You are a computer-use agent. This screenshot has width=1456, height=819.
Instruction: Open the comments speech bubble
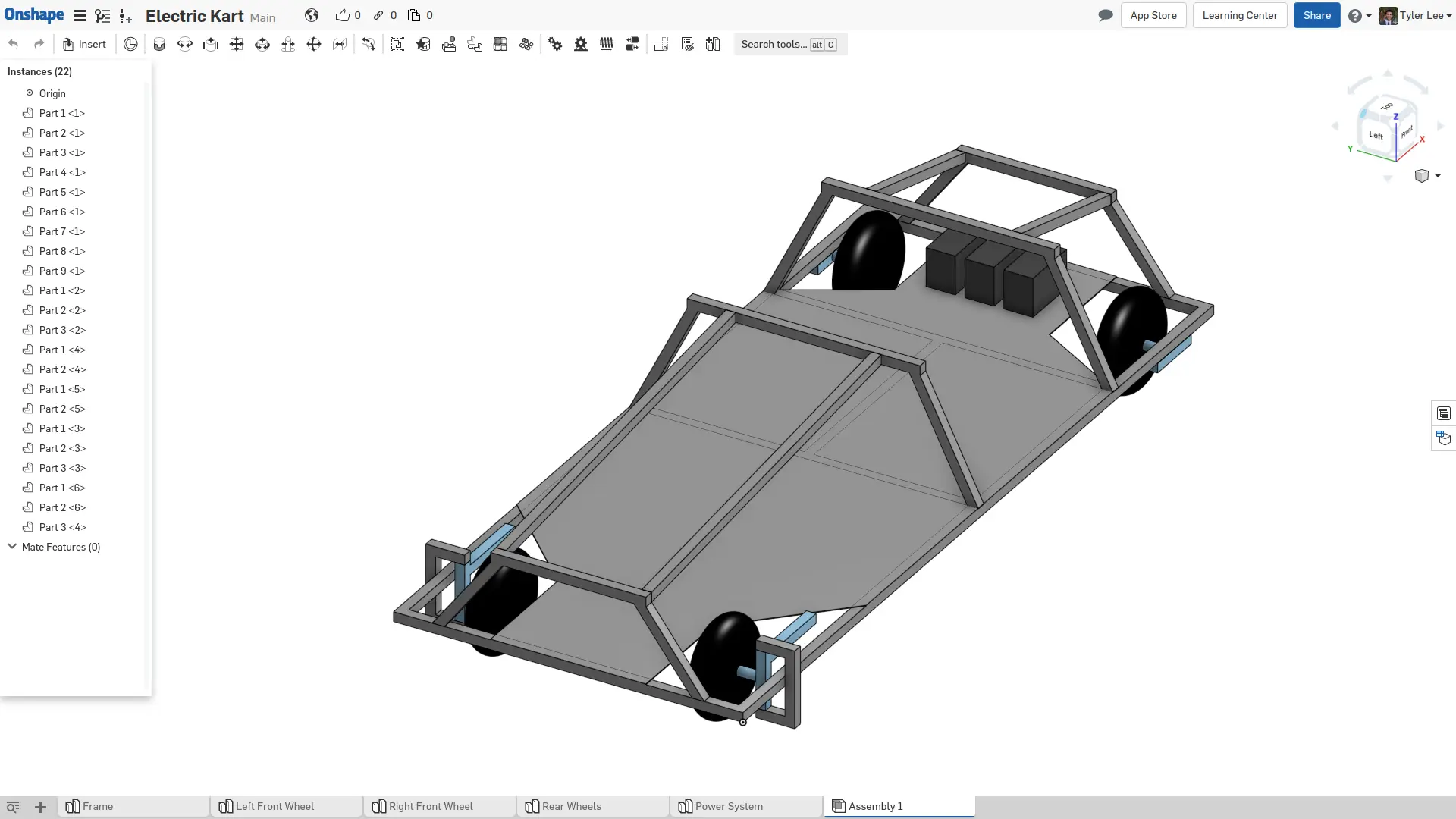tap(1105, 16)
